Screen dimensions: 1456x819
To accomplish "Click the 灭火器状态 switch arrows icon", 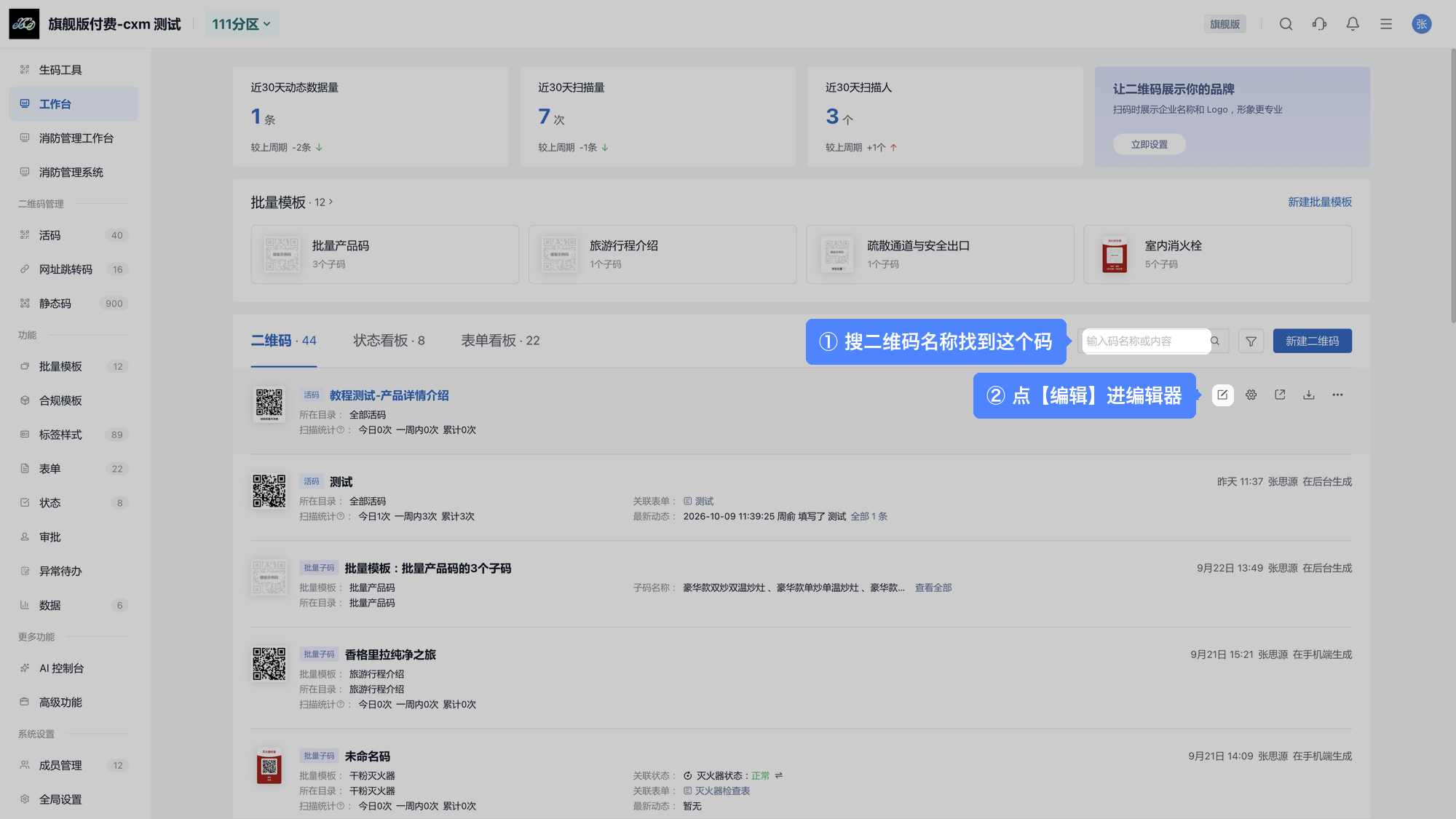I will coord(779,775).
